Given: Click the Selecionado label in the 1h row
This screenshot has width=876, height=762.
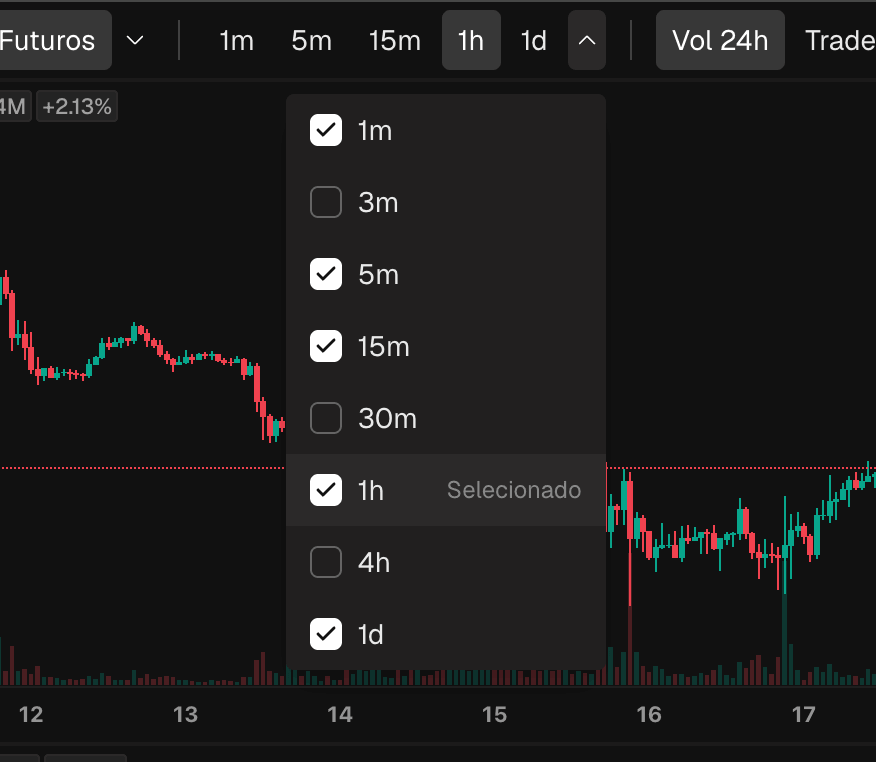Looking at the screenshot, I should 514,490.
